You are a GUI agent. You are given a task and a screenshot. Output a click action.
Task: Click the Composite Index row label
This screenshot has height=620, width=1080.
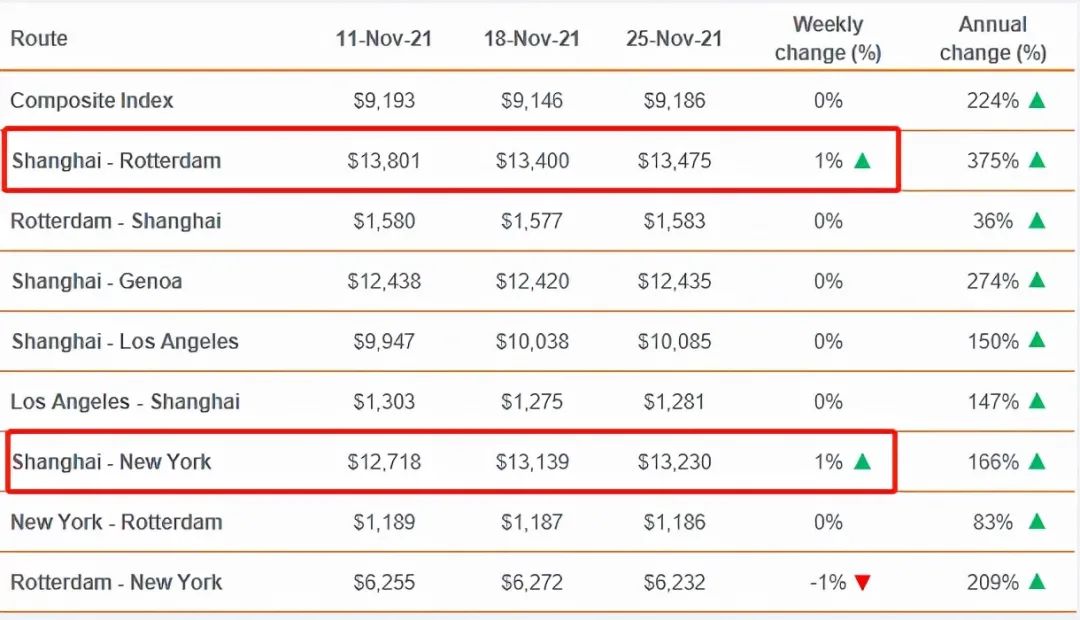coord(92,101)
